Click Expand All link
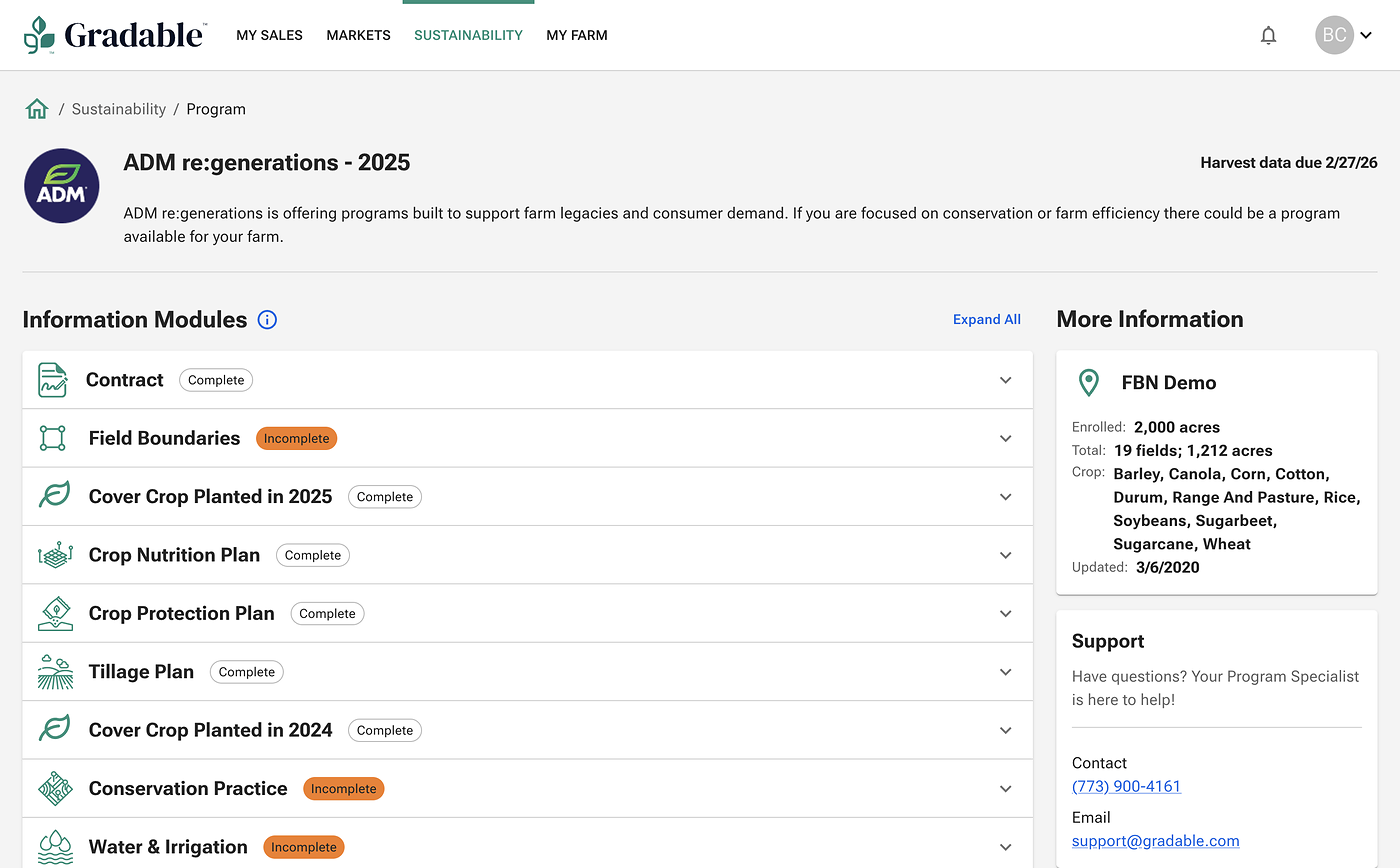 pos(987,320)
